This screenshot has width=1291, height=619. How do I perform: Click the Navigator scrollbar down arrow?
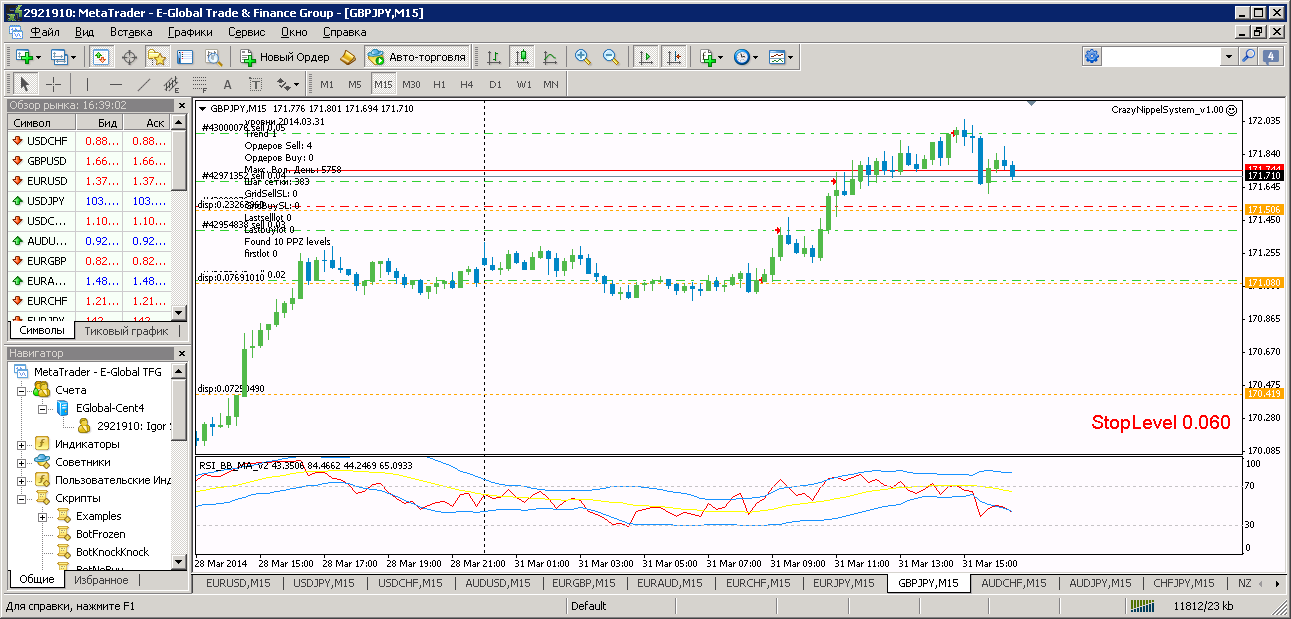coord(180,562)
